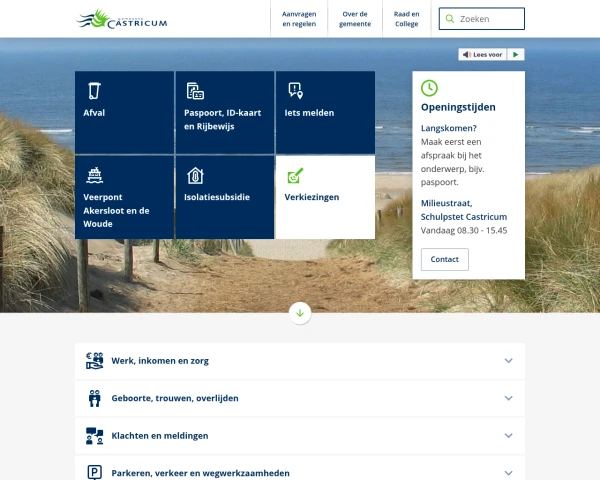The width and height of the screenshot is (600, 480).
Task: Click the trash bin icon on Afval tile
Action: pos(94,91)
